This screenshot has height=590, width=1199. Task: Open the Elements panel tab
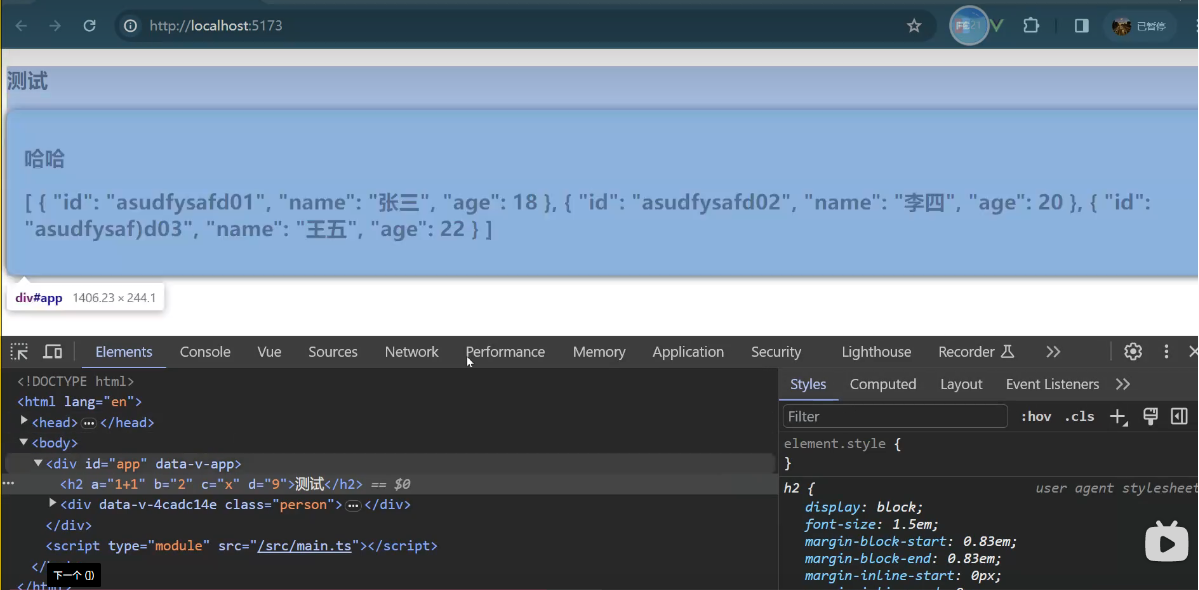click(124, 352)
